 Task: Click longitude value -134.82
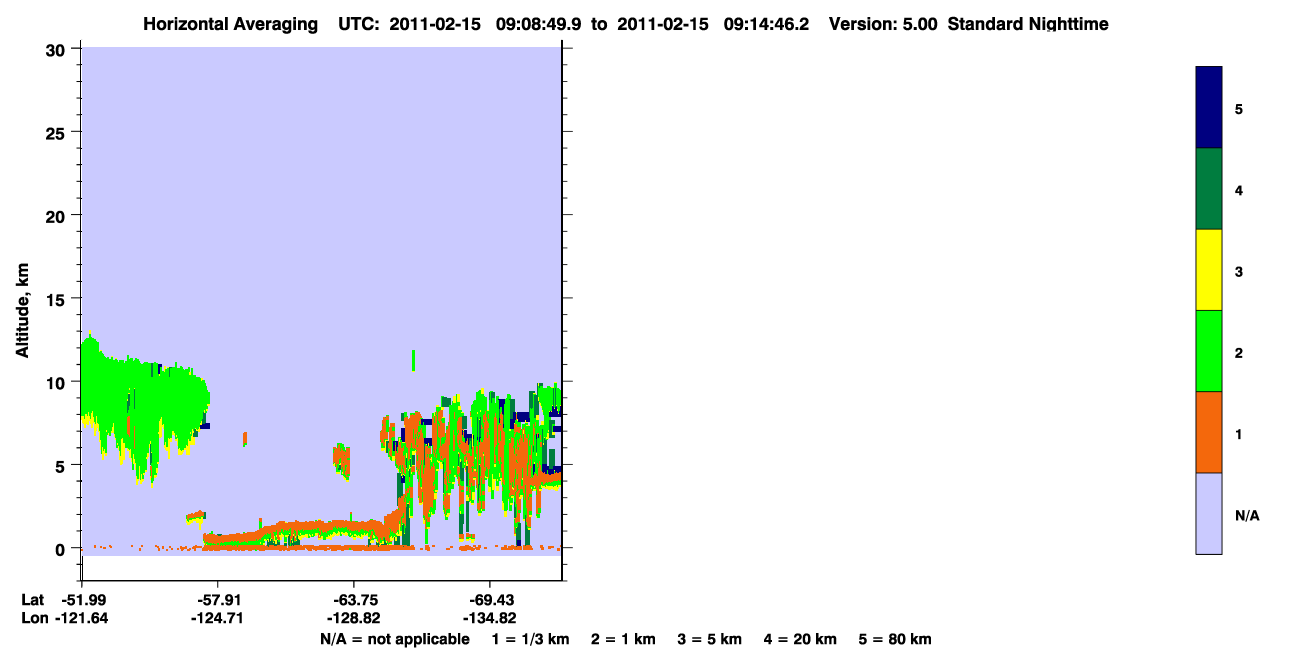pyautogui.click(x=489, y=618)
